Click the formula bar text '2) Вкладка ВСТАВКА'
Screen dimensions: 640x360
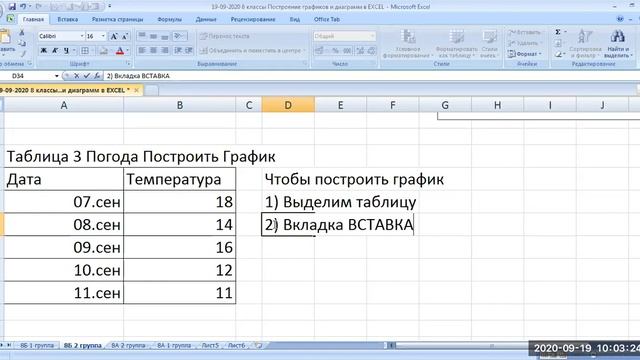[x=138, y=76]
